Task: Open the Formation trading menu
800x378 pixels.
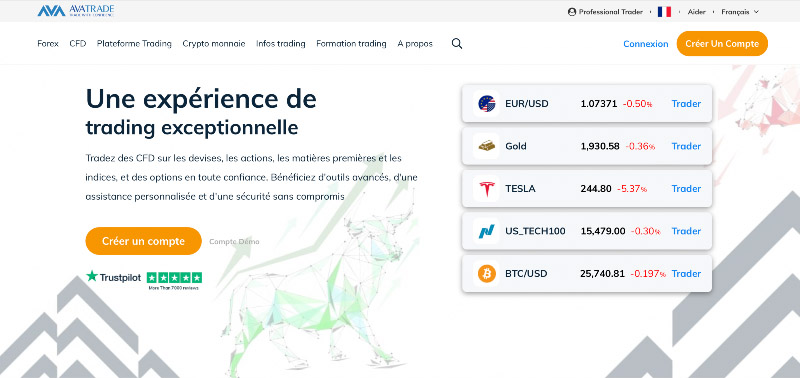Action: pyautogui.click(x=351, y=44)
